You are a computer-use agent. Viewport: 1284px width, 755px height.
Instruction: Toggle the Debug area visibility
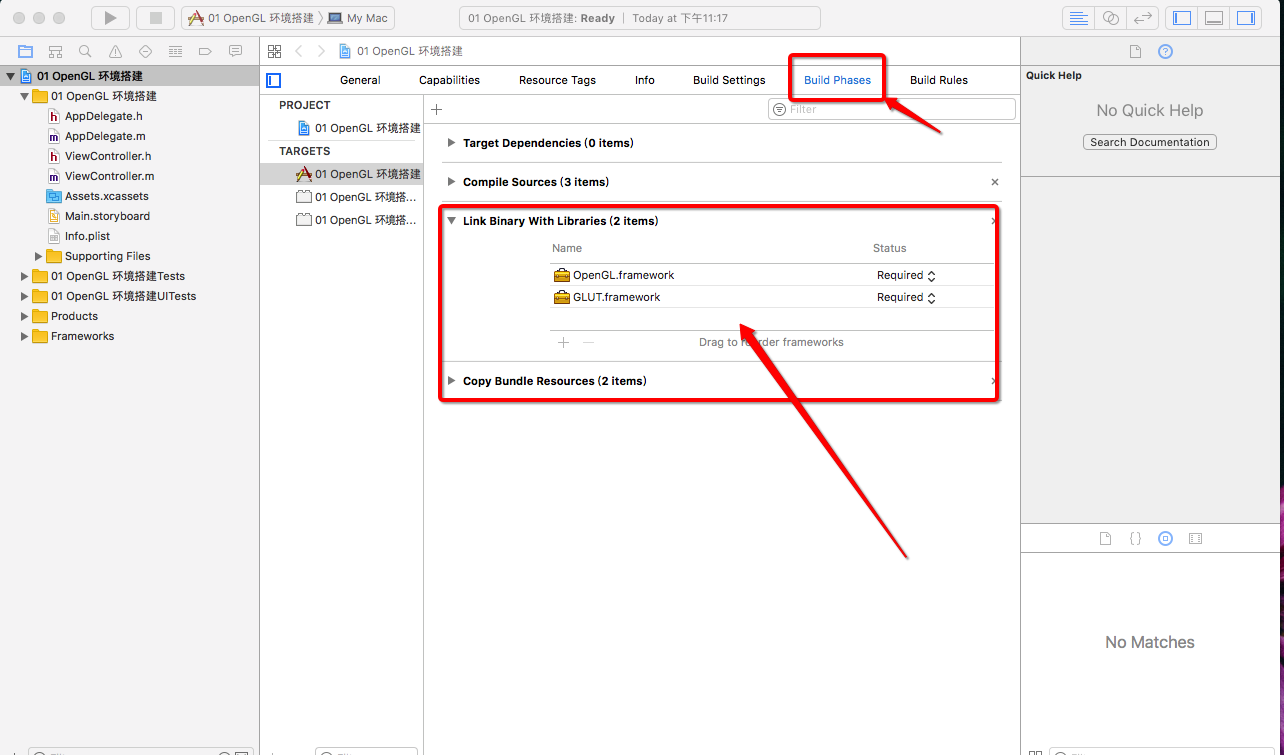coord(1213,18)
